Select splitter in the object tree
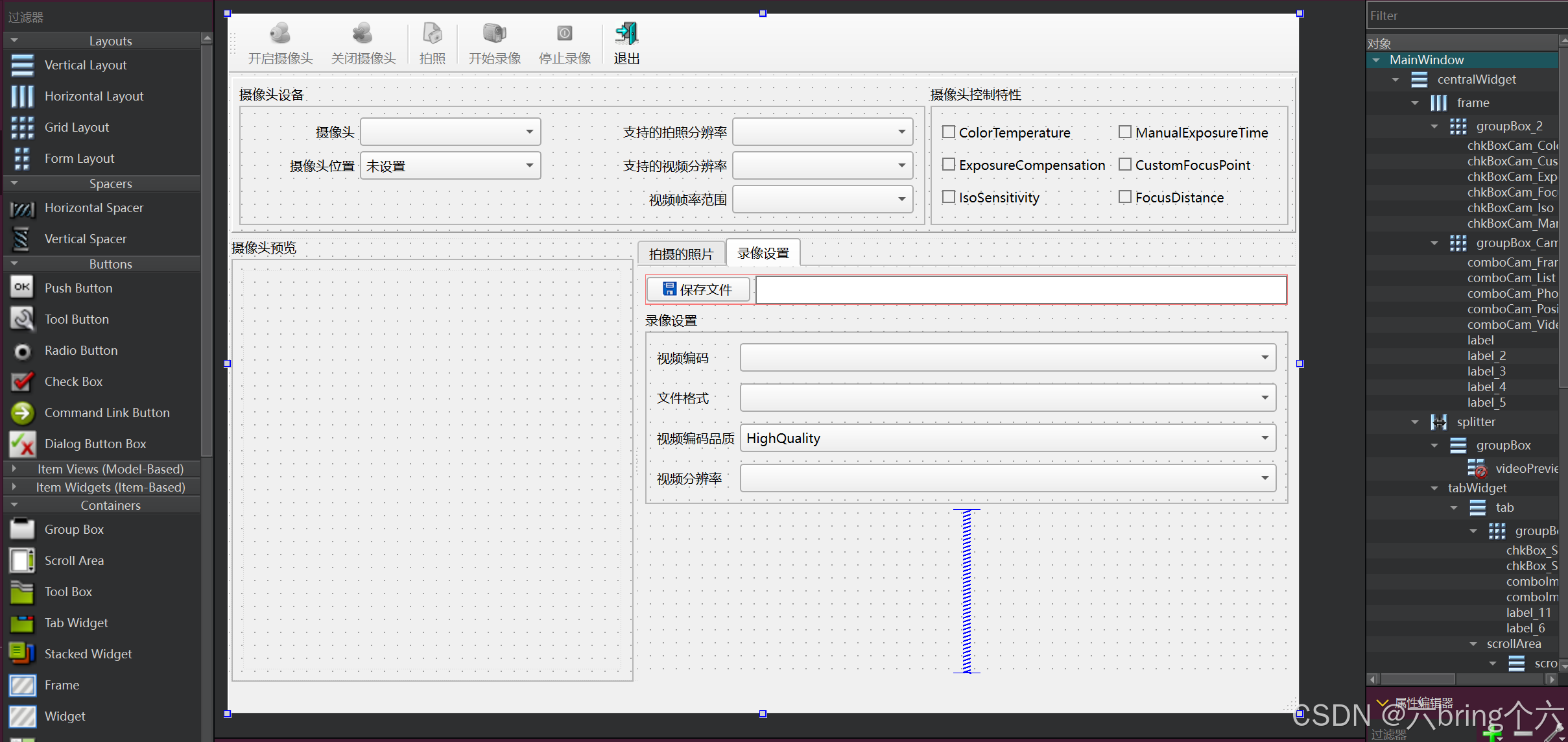The image size is (1568, 742). [1476, 422]
